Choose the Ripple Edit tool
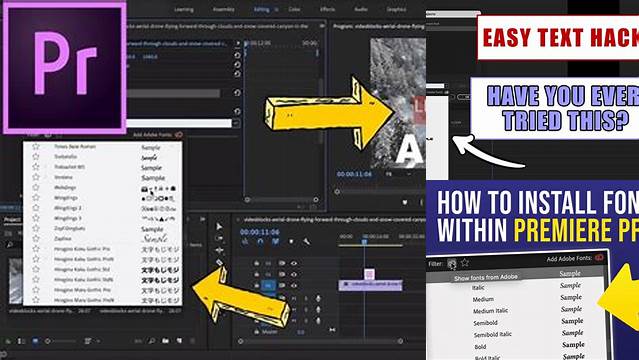 tap(219, 250)
